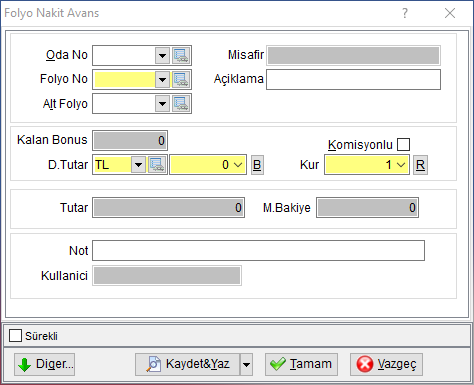Cancel with the Vazgeç button

386,364
